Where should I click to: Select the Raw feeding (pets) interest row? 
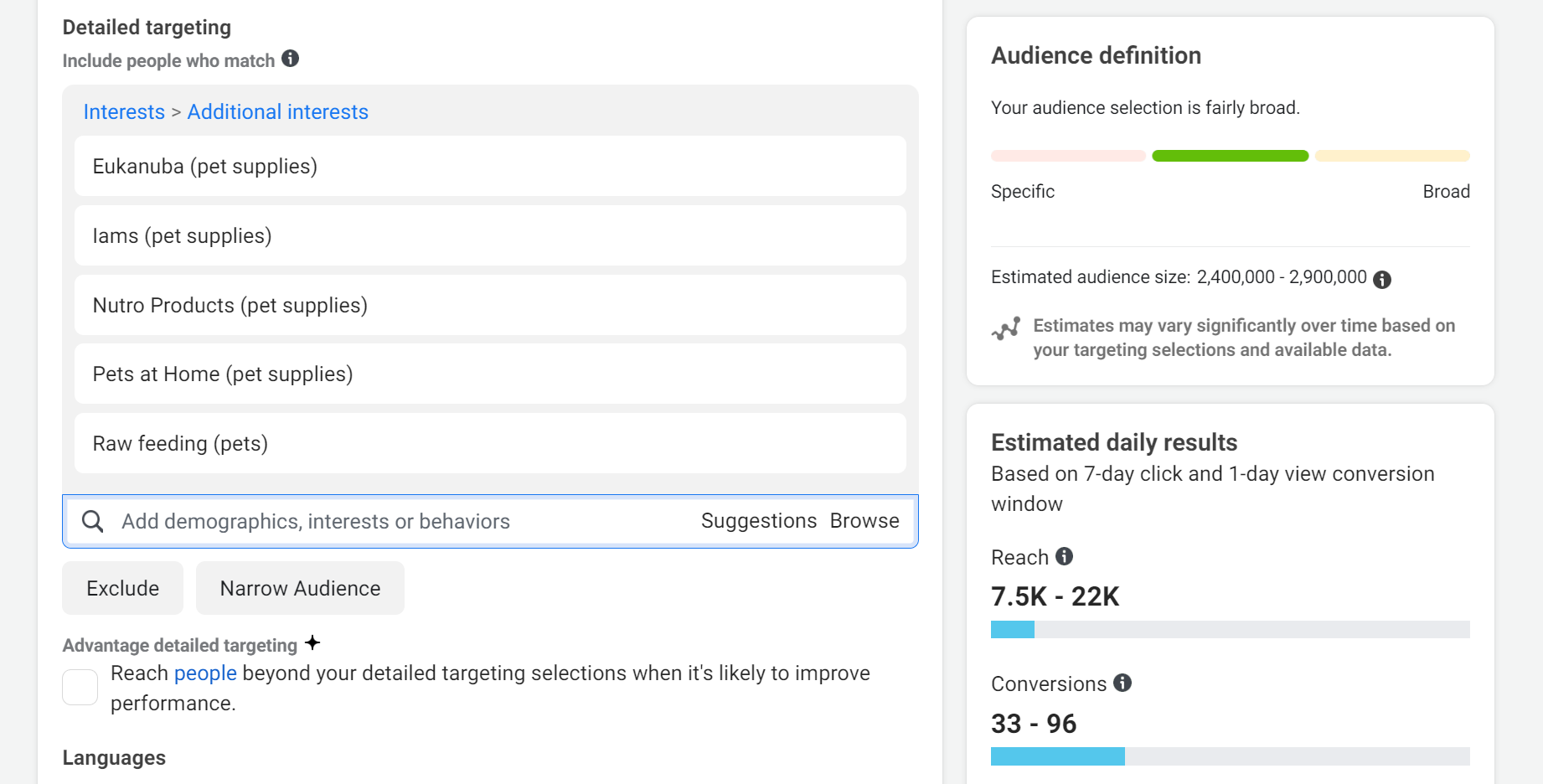point(490,443)
